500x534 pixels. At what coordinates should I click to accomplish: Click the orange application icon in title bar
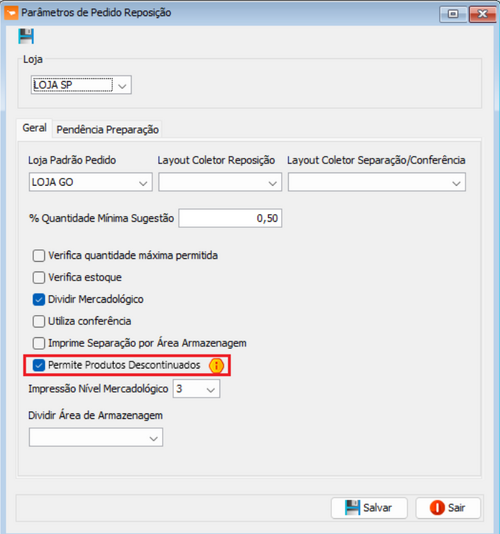[11, 13]
